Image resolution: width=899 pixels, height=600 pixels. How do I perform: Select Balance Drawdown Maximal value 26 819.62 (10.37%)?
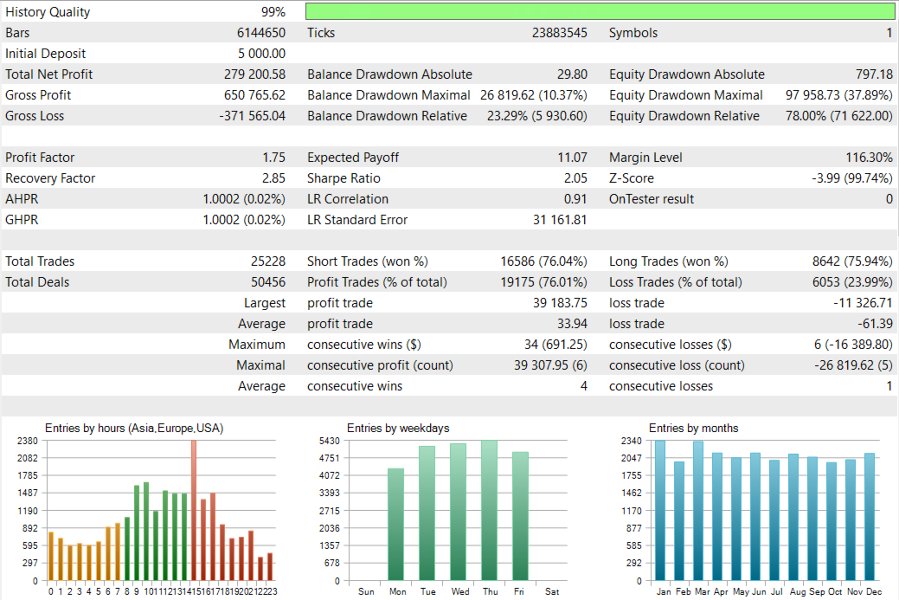[534, 95]
